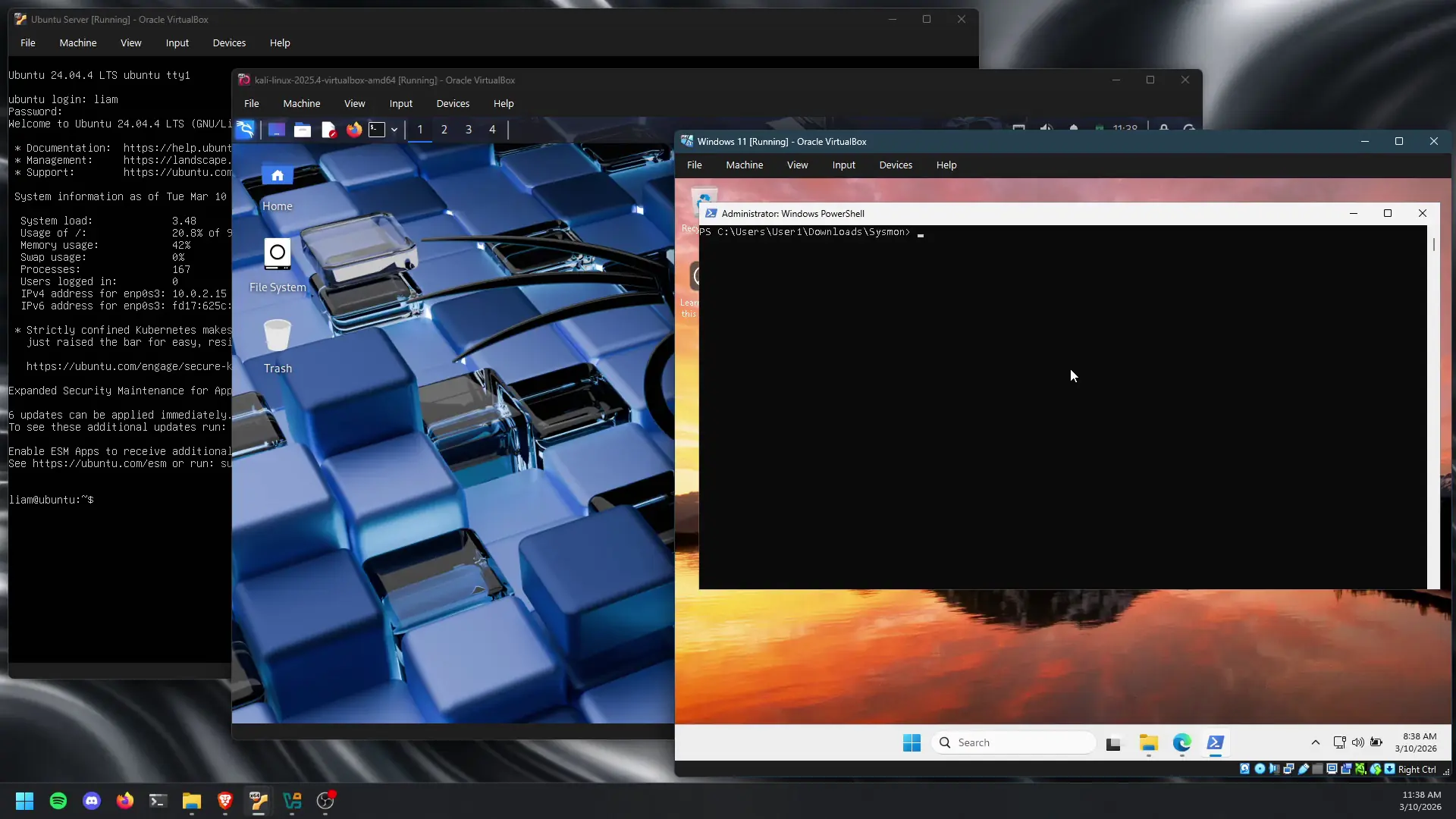This screenshot has width=1456, height=819.
Task: Open File menu in Ubuntu Server window
Action: [x=28, y=43]
